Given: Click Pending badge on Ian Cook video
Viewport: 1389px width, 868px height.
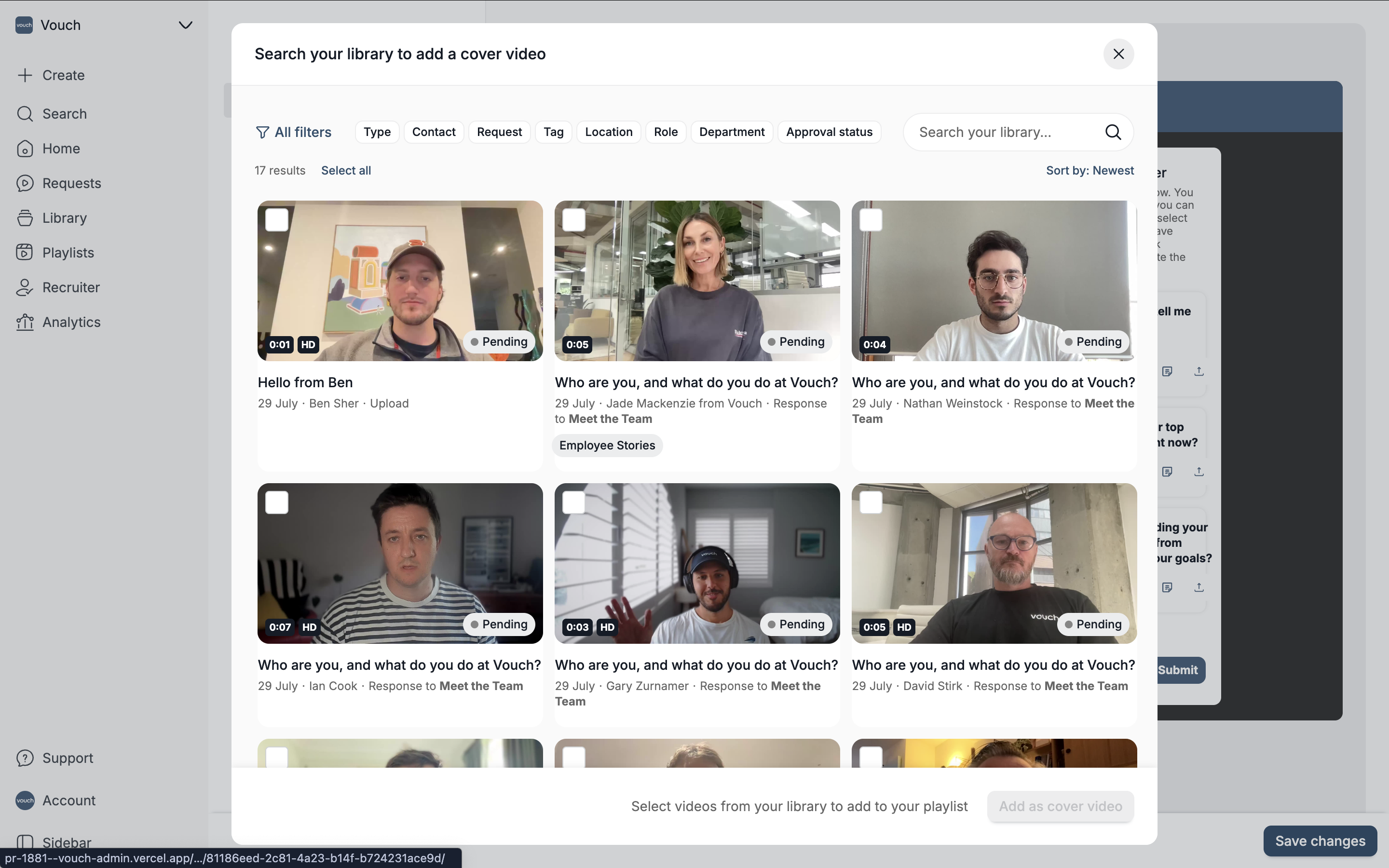Looking at the screenshot, I should [499, 624].
